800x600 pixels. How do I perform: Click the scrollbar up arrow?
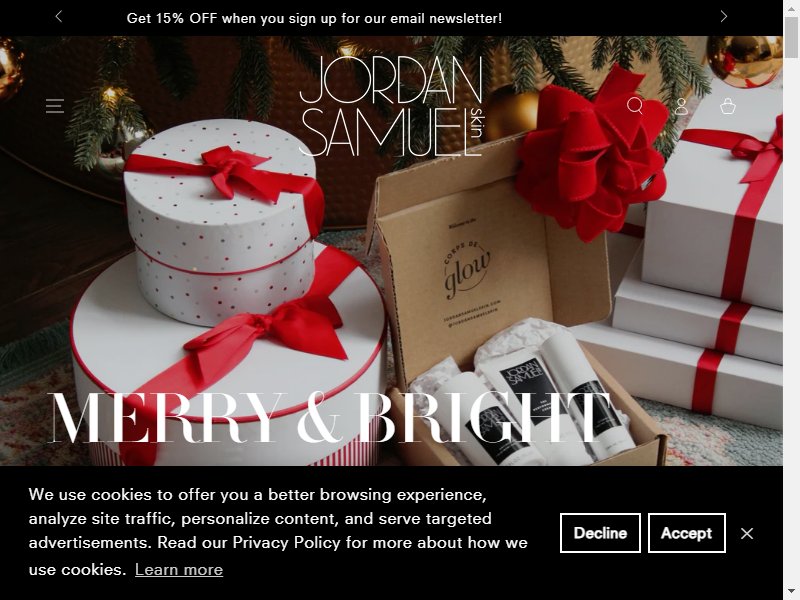point(791,8)
